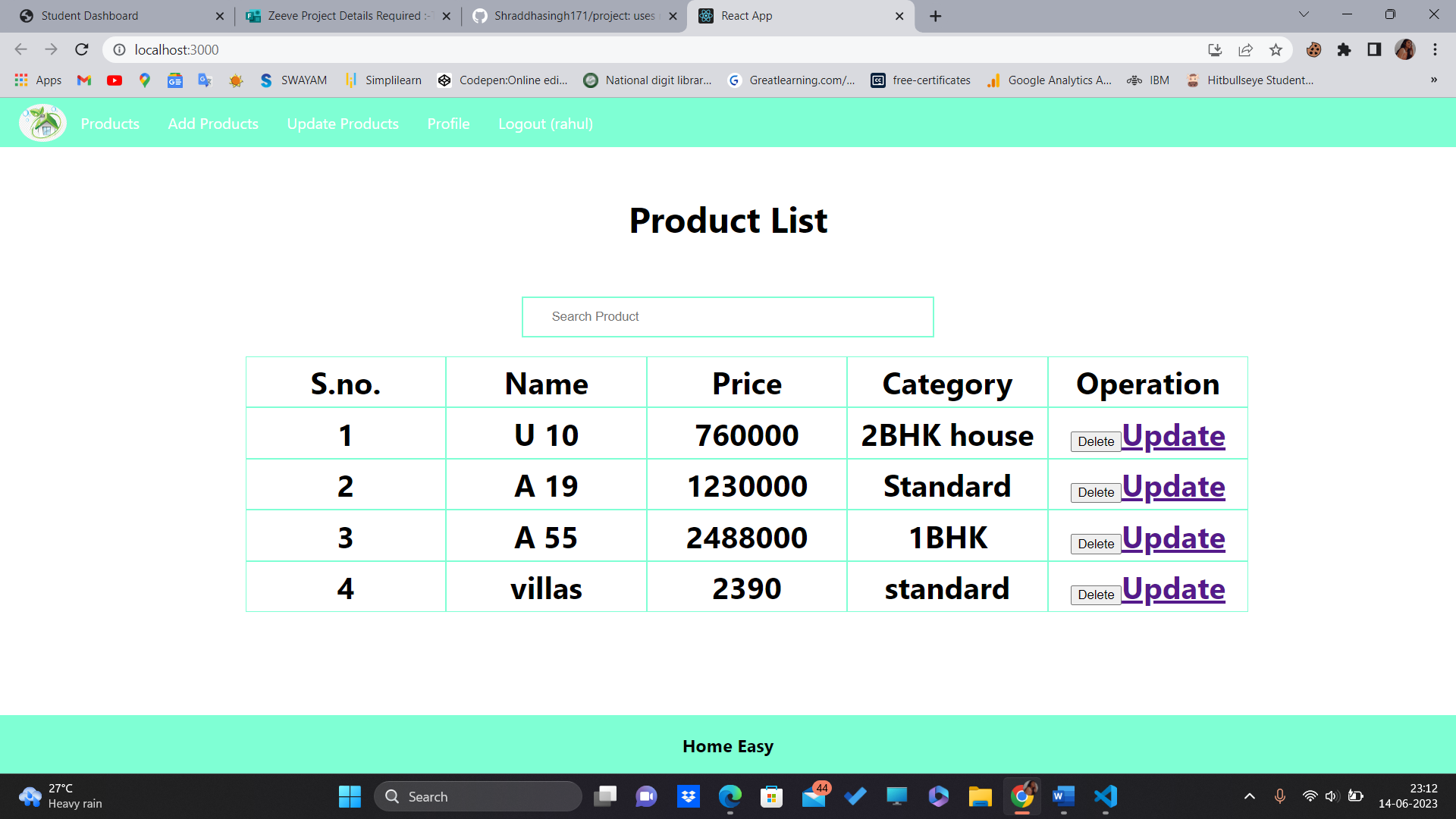1456x819 pixels.
Task: Click the share icon in the address bar
Action: click(x=1245, y=50)
